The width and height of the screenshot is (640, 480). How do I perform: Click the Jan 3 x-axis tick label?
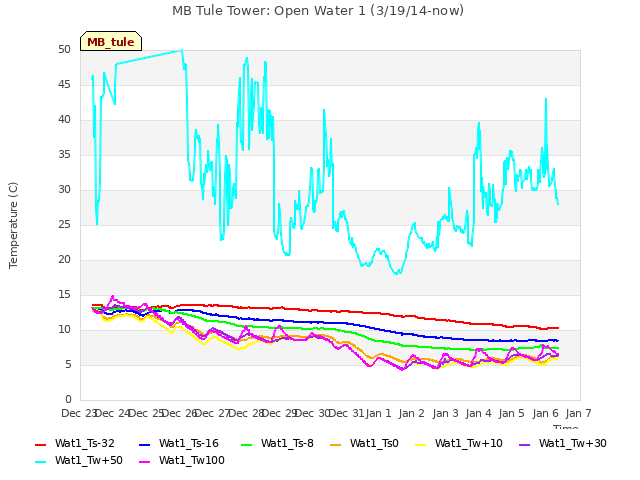445,413
